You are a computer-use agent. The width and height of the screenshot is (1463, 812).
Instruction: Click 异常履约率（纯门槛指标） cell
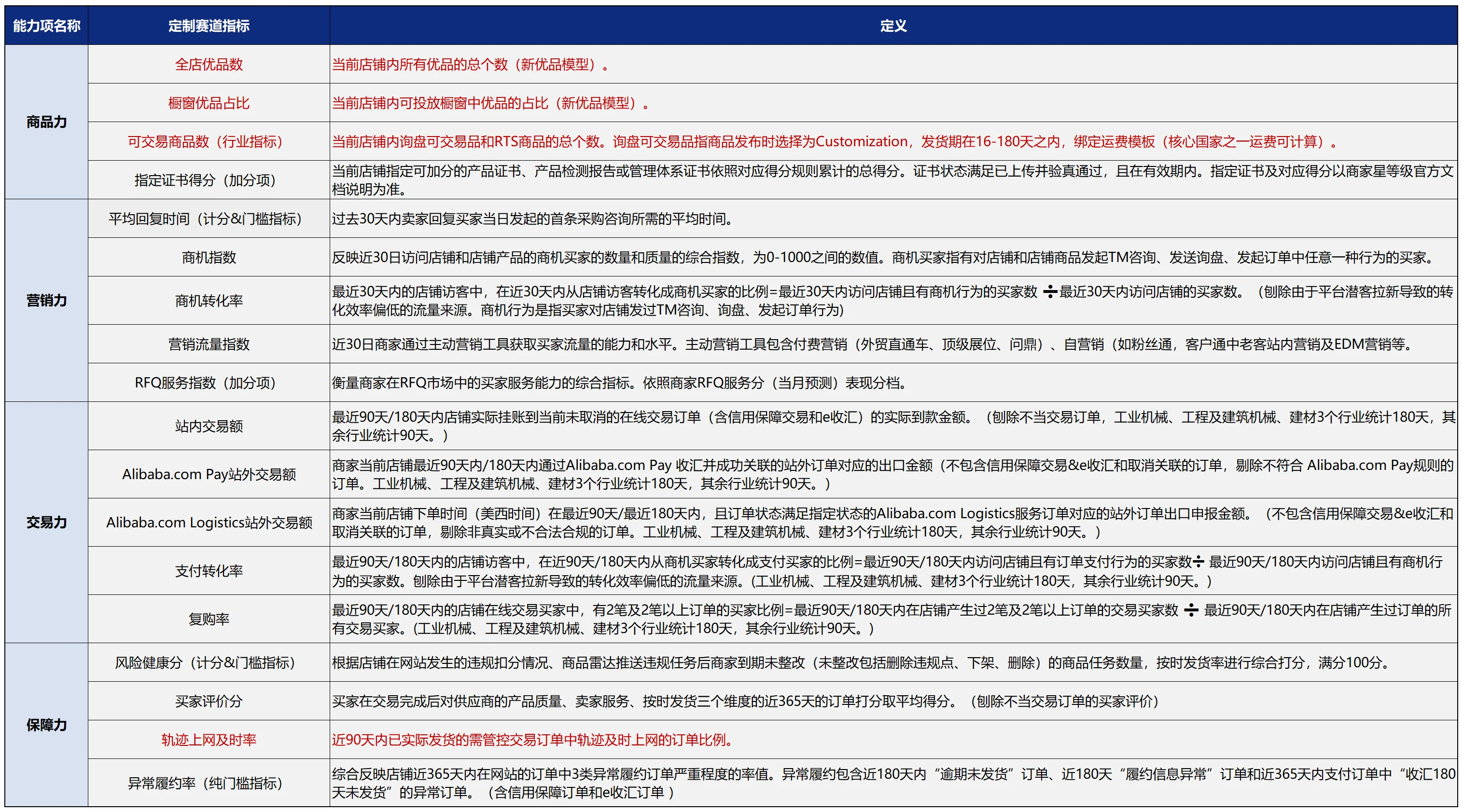coord(209,783)
